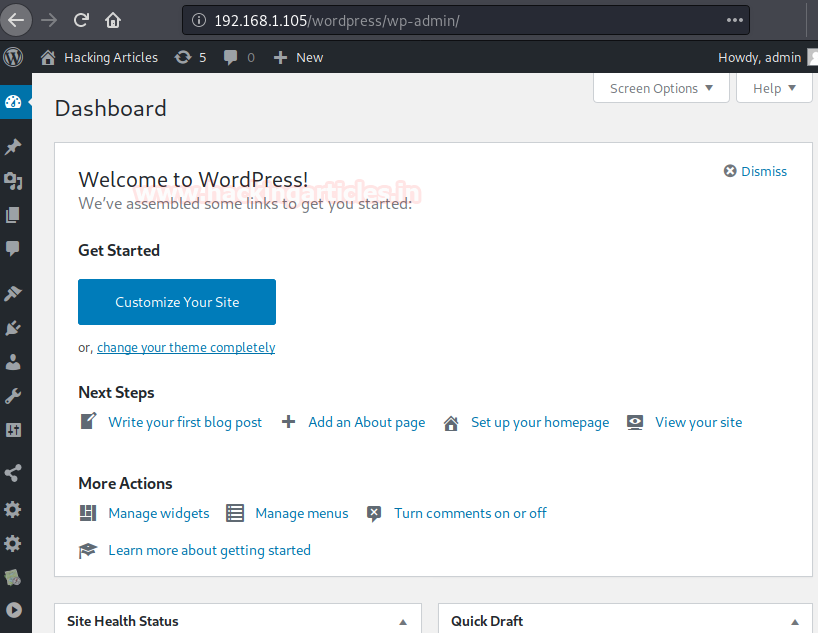Screen dimensions: 818x633
Task: Open Appearance paintbrush sidebar icon
Action: point(13,293)
